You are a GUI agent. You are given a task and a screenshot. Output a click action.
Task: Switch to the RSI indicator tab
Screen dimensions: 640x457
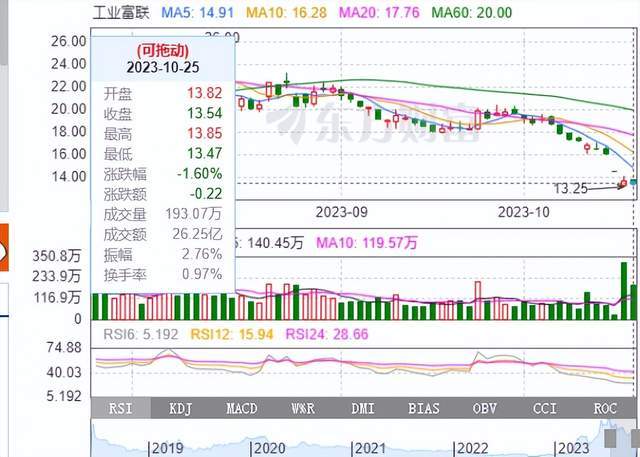119,408
